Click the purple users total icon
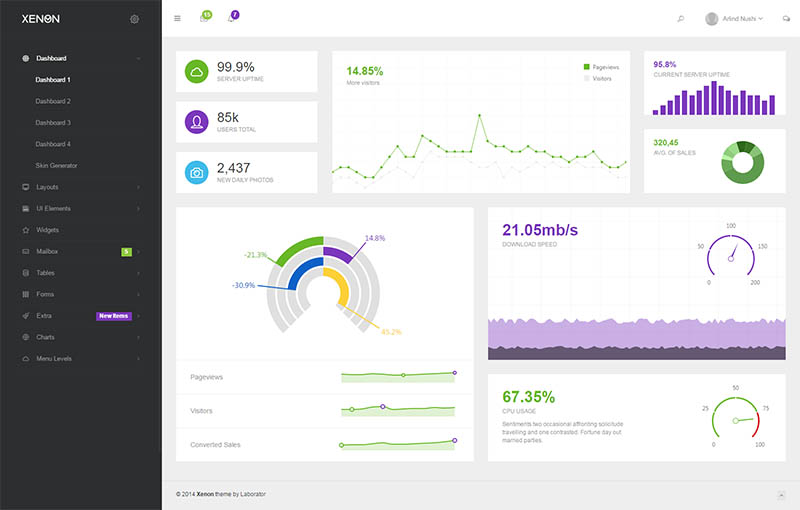 click(x=197, y=121)
